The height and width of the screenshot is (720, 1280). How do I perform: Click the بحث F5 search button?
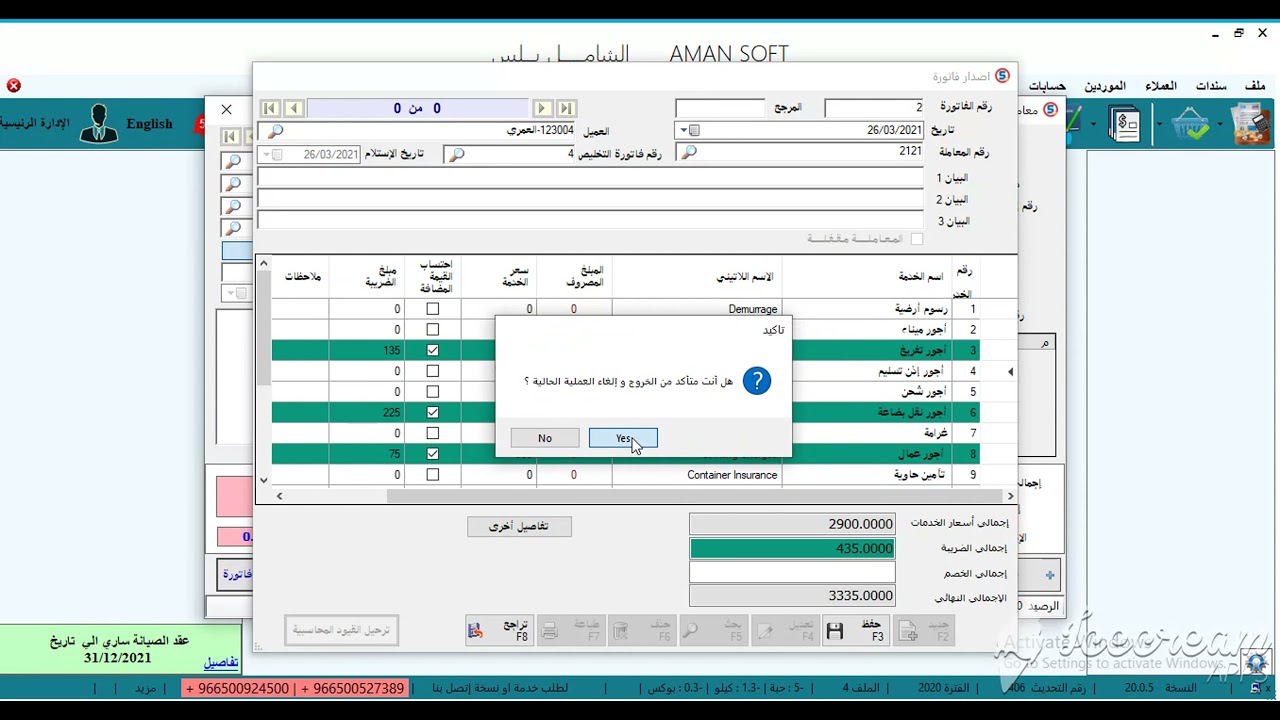point(712,630)
